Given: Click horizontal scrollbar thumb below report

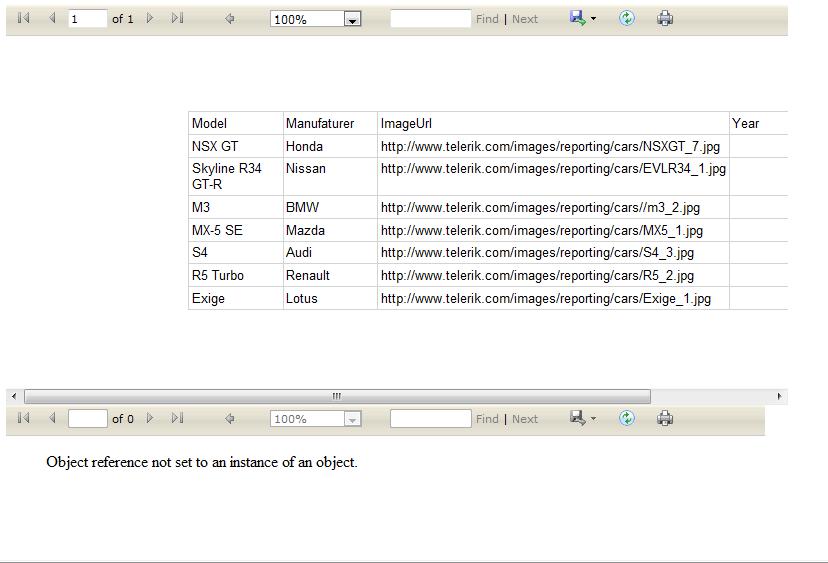Looking at the screenshot, I should pos(337,396).
